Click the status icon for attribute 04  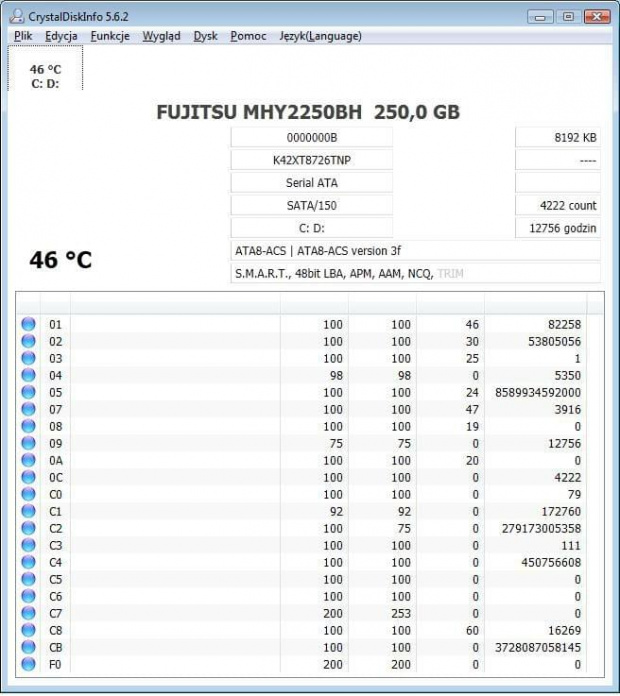tap(28, 375)
